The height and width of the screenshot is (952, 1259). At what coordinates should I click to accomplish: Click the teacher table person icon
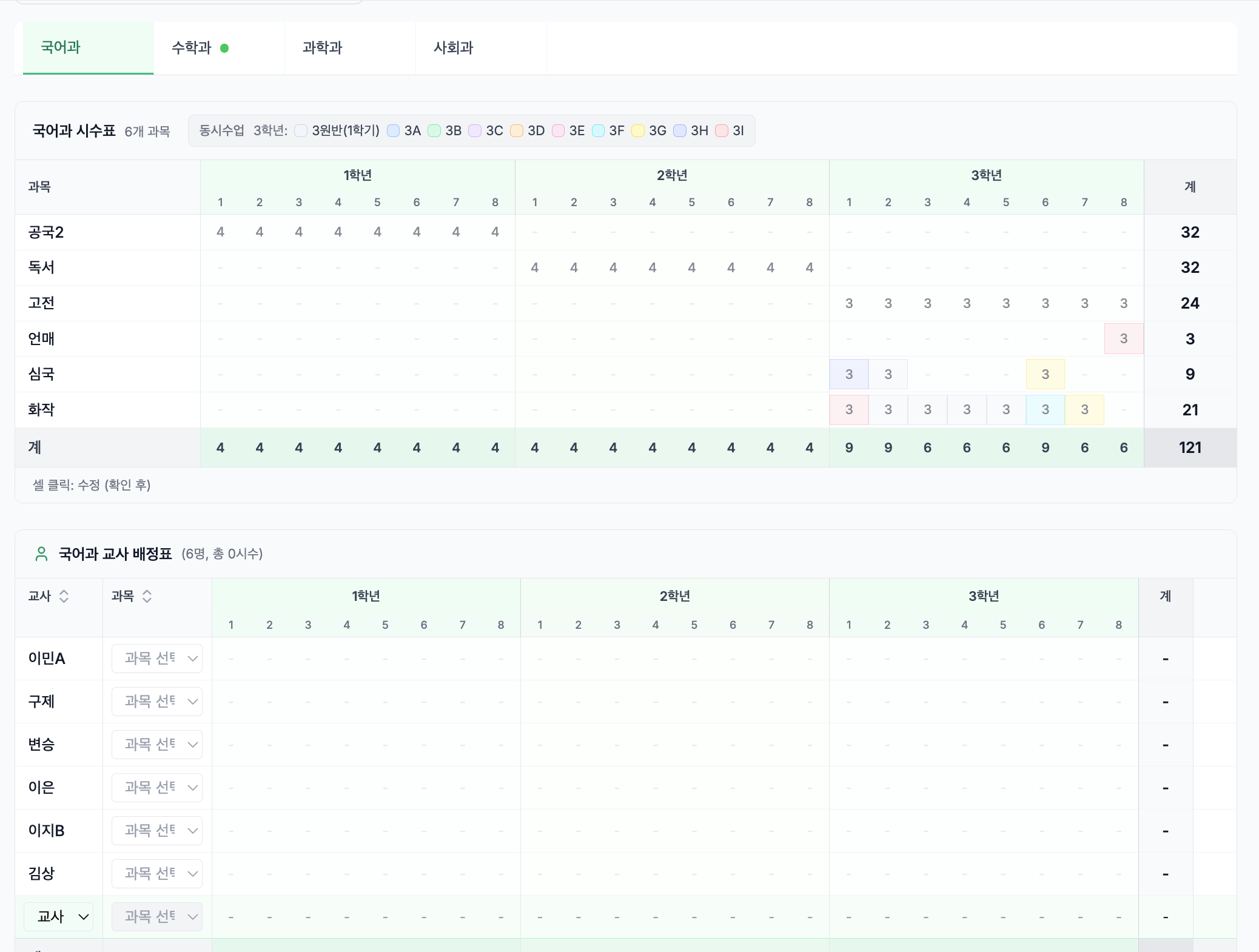coord(41,554)
